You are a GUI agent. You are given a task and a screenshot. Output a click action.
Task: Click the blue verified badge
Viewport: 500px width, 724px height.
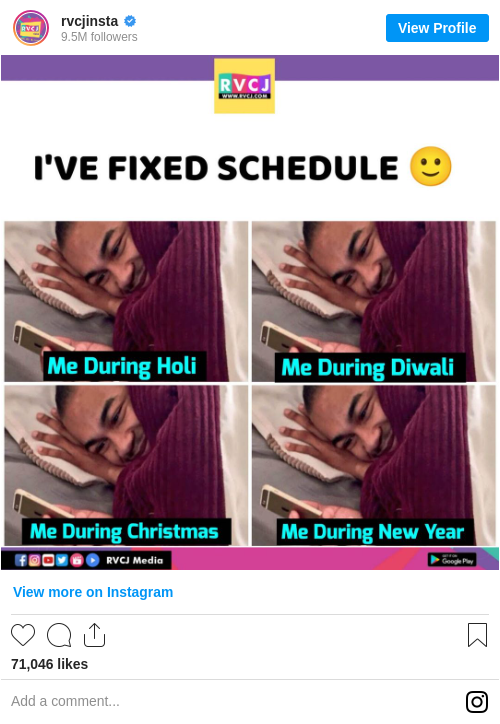[130, 21]
